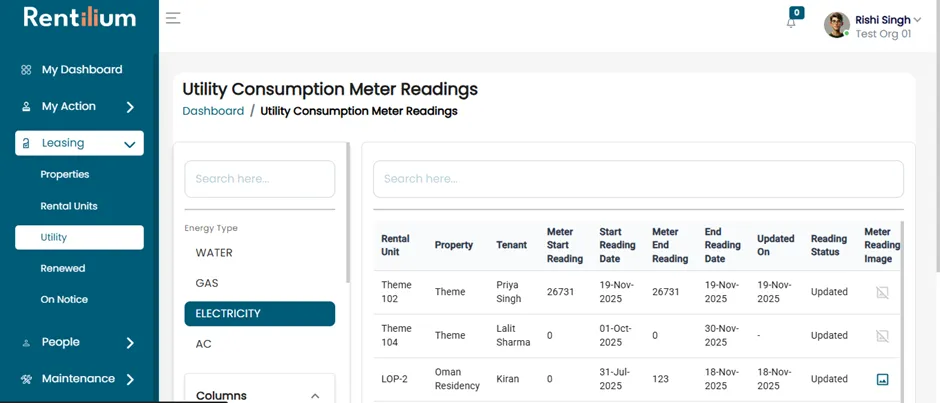Click the Meter End Reading column header
This screenshot has width=940, height=403.
[x=670, y=245]
